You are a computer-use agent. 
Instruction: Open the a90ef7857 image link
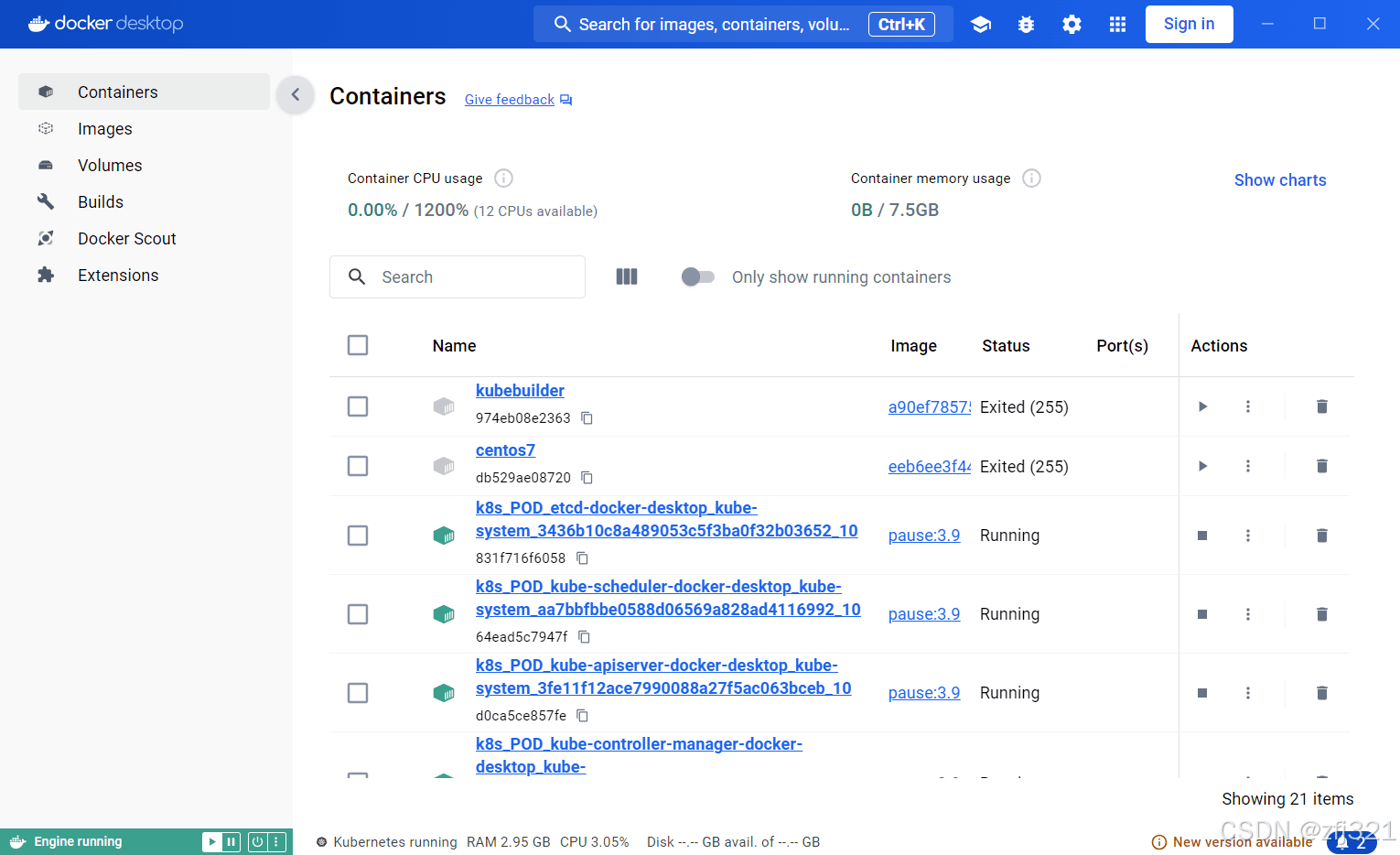point(930,407)
